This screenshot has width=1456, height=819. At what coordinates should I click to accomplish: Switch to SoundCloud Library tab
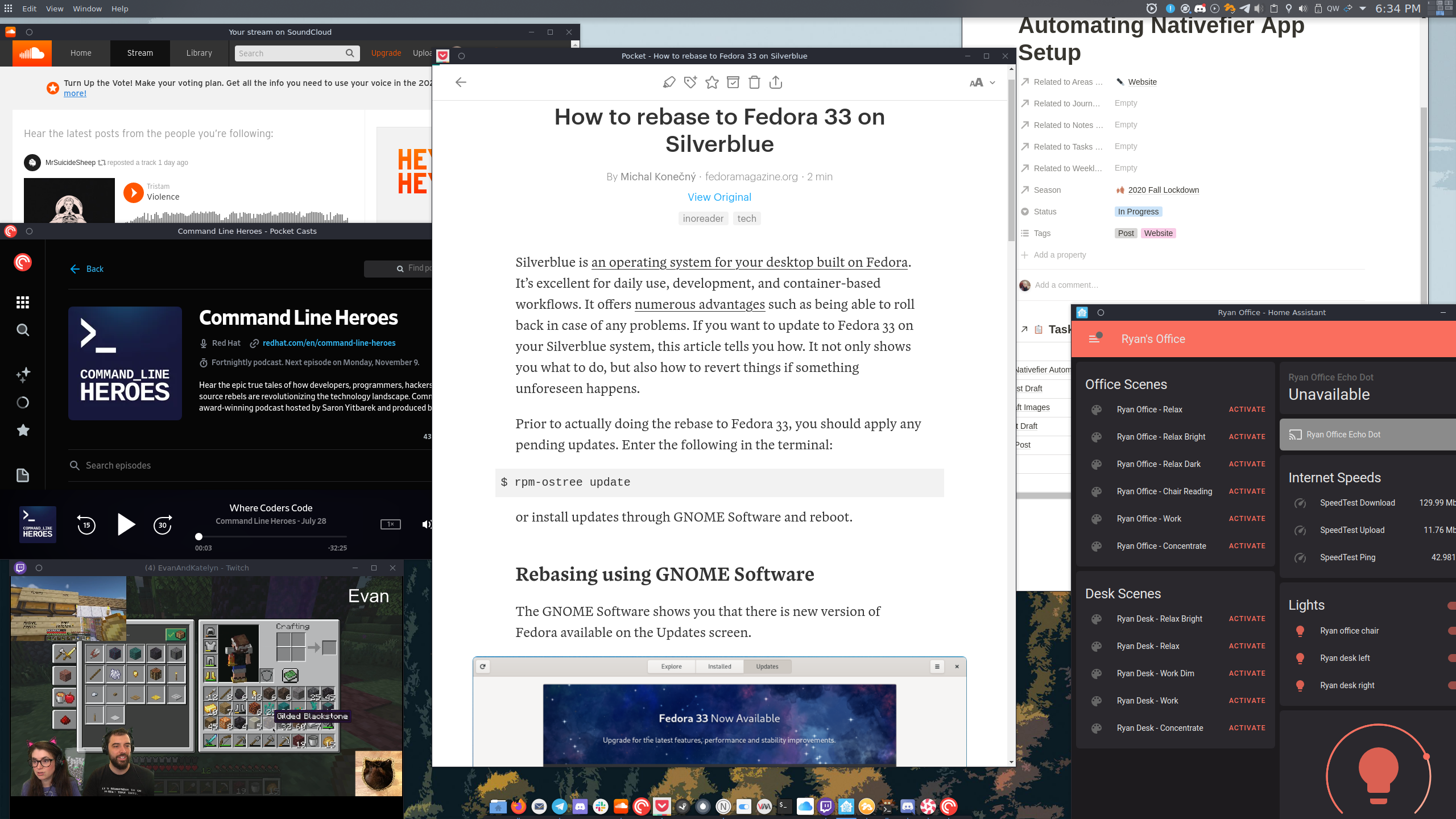(x=199, y=53)
